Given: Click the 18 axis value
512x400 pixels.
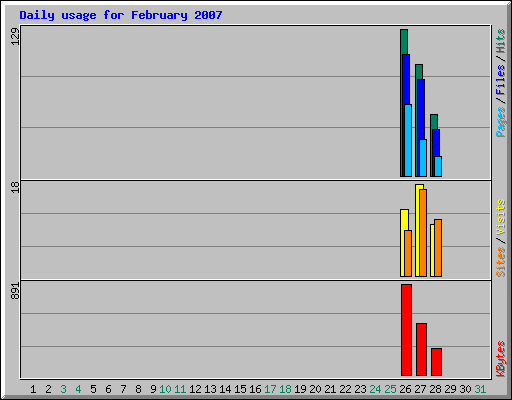Looking at the screenshot, I should pos(15,187).
